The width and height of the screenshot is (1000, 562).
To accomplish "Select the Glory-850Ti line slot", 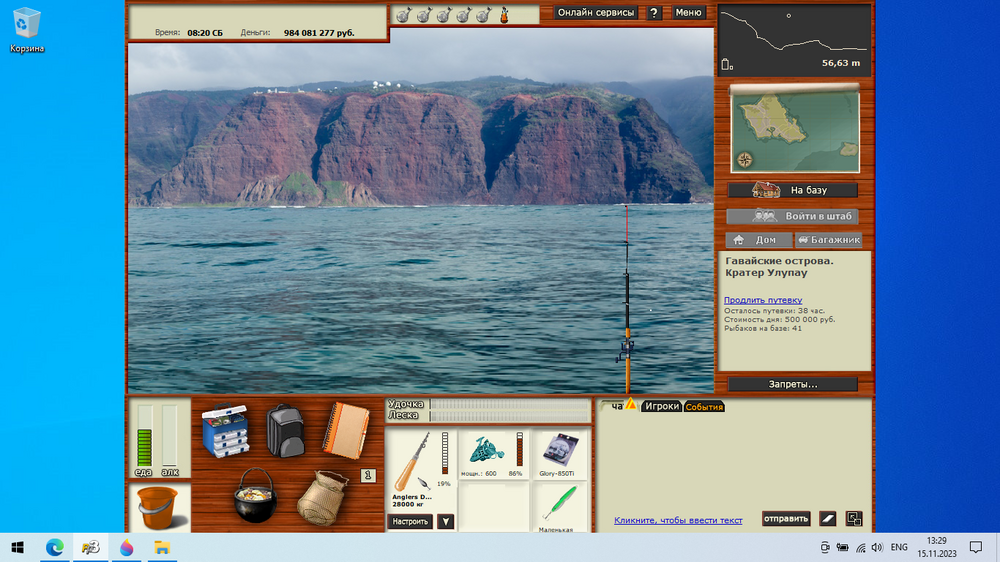I will click(x=560, y=454).
